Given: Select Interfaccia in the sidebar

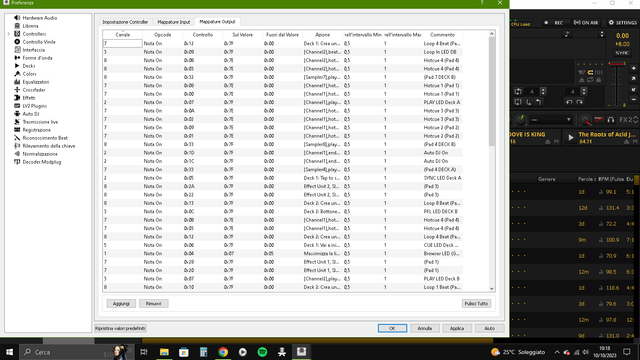Looking at the screenshot, I should click(x=29, y=50).
